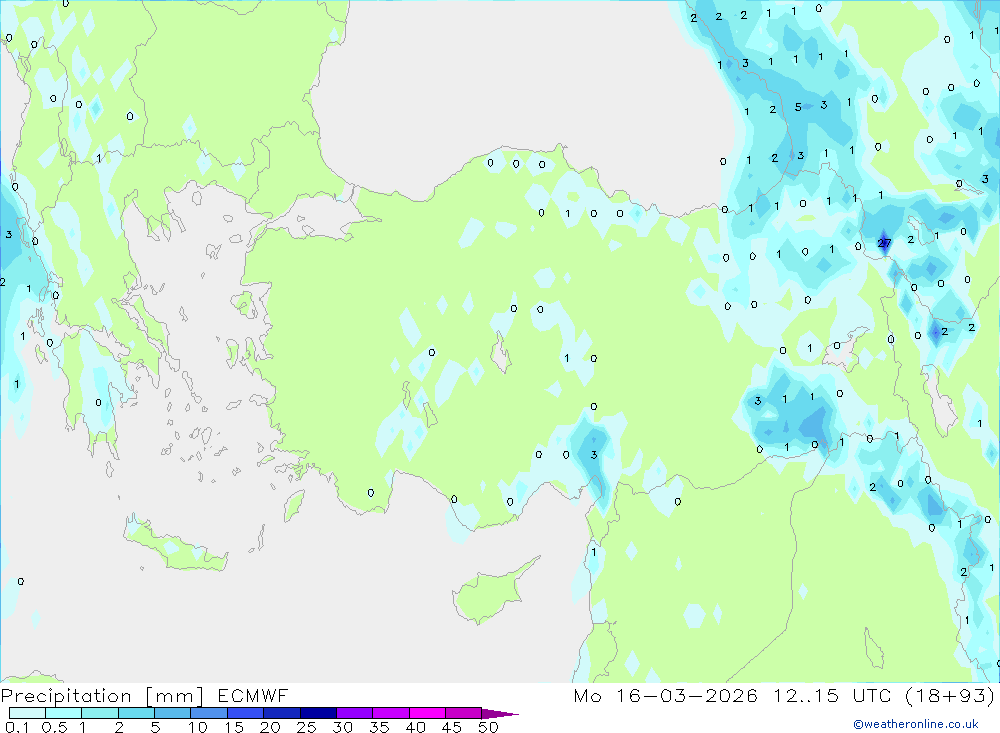1000x733 pixels.
Task: Click the 1–2 mm legend color swatch
Action: click(x=100, y=713)
